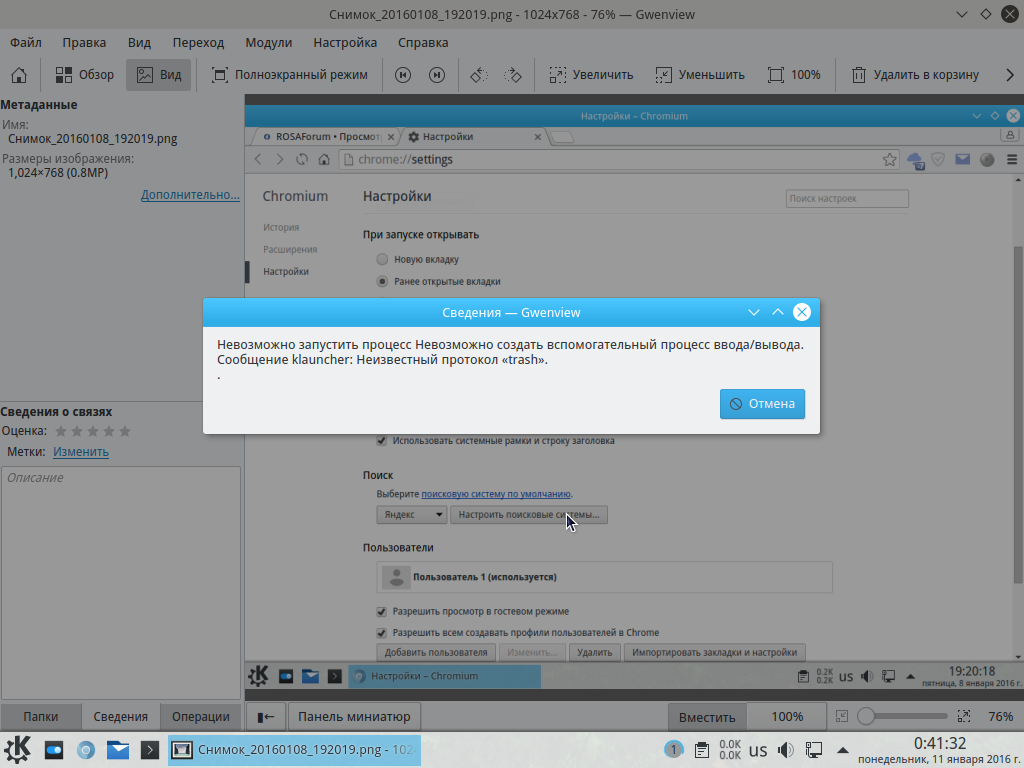Maximize the Сведения dialog with up chevron
The image size is (1024, 768).
click(778, 312)
